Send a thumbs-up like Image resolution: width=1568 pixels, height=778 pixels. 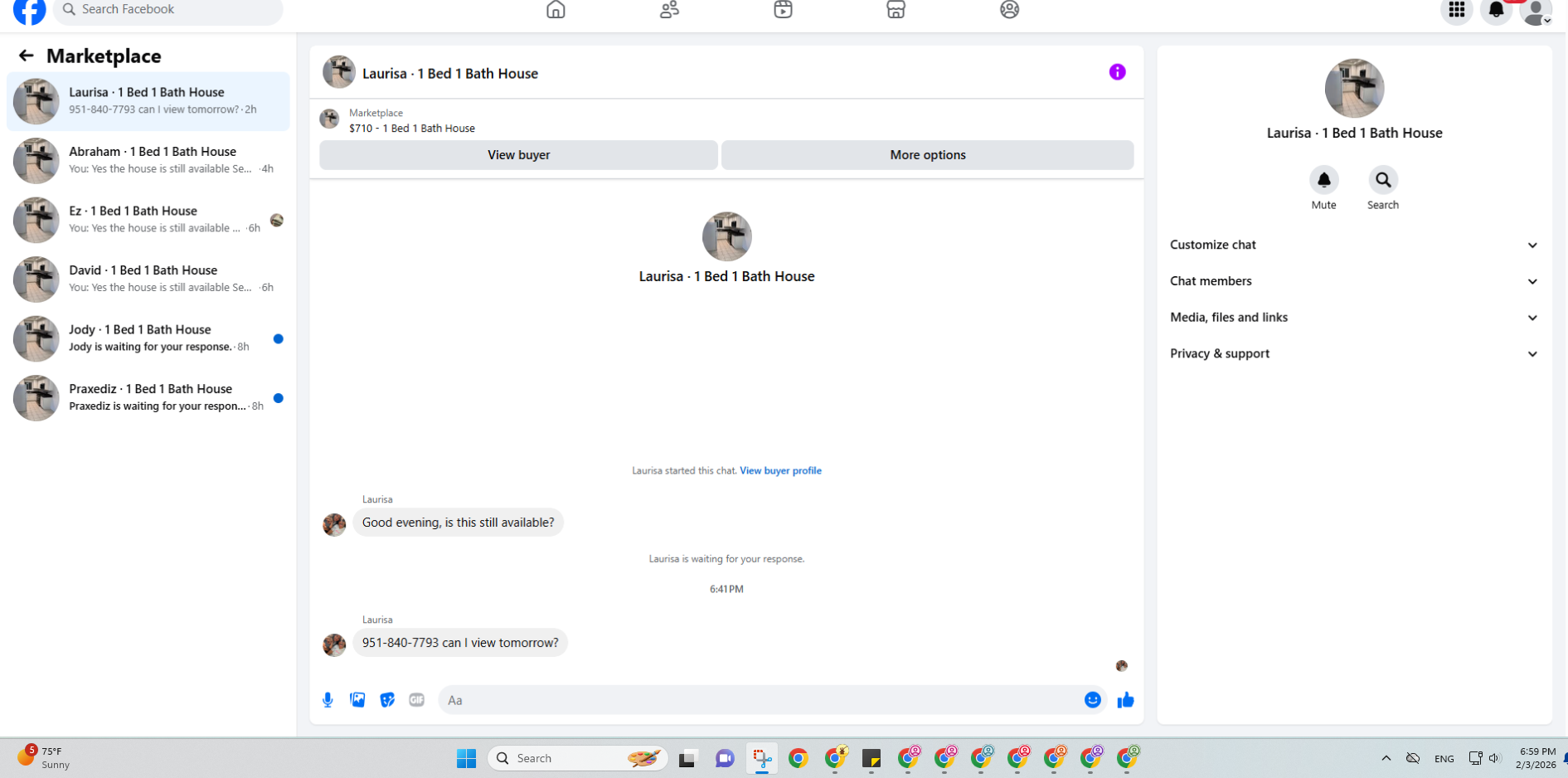pyautogui.click(x=1125, y=700)
